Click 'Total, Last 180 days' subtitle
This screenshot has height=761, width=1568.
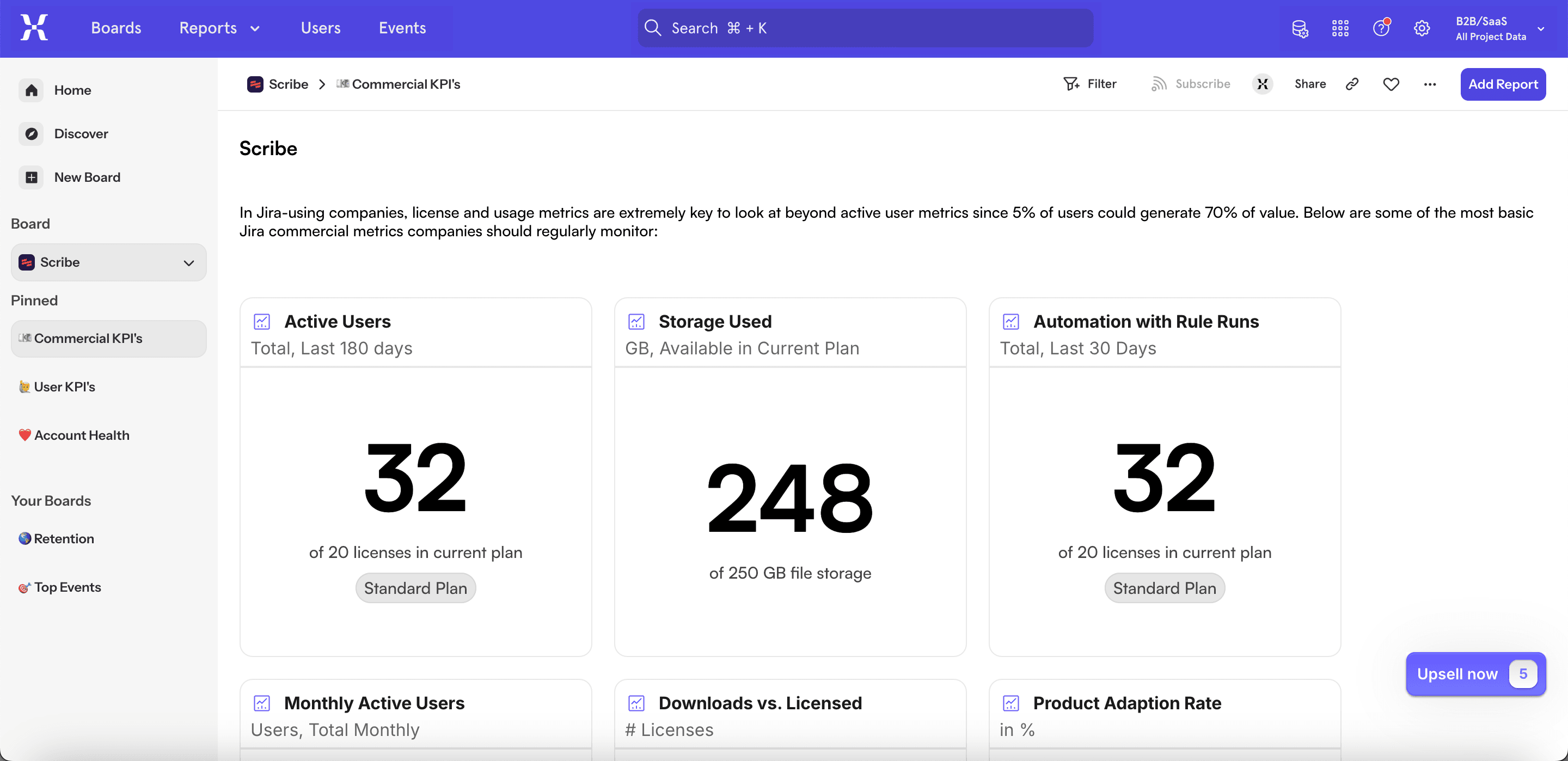[332, 348]
